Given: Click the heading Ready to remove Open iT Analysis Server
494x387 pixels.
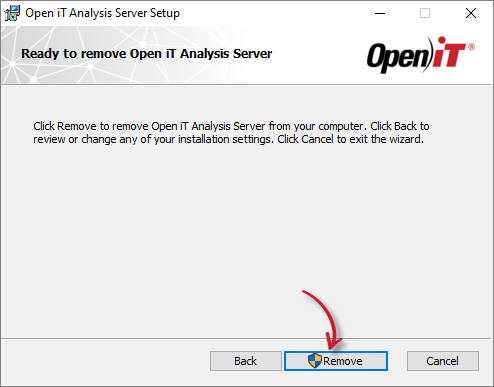Looking at the screenshot, I should (x=147, y=54).
